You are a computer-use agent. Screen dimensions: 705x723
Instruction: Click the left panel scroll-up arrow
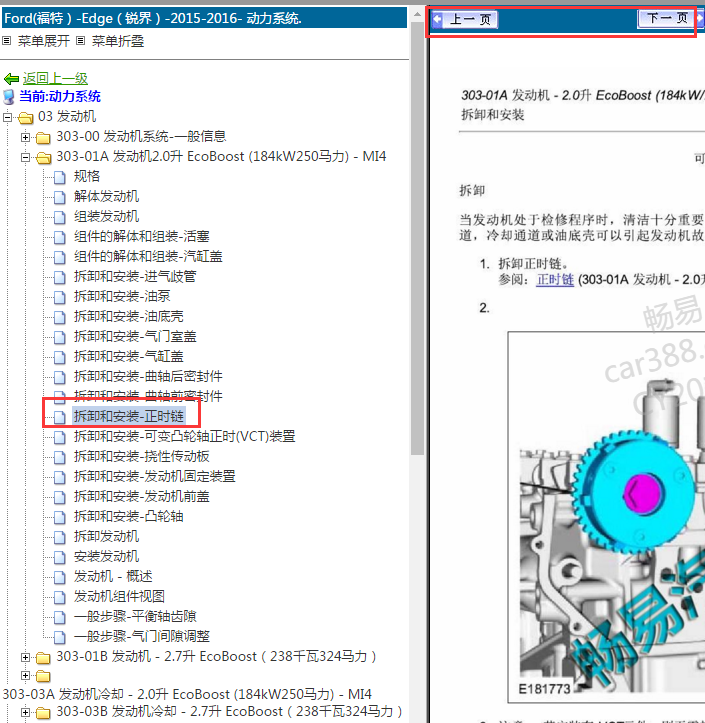417,15
